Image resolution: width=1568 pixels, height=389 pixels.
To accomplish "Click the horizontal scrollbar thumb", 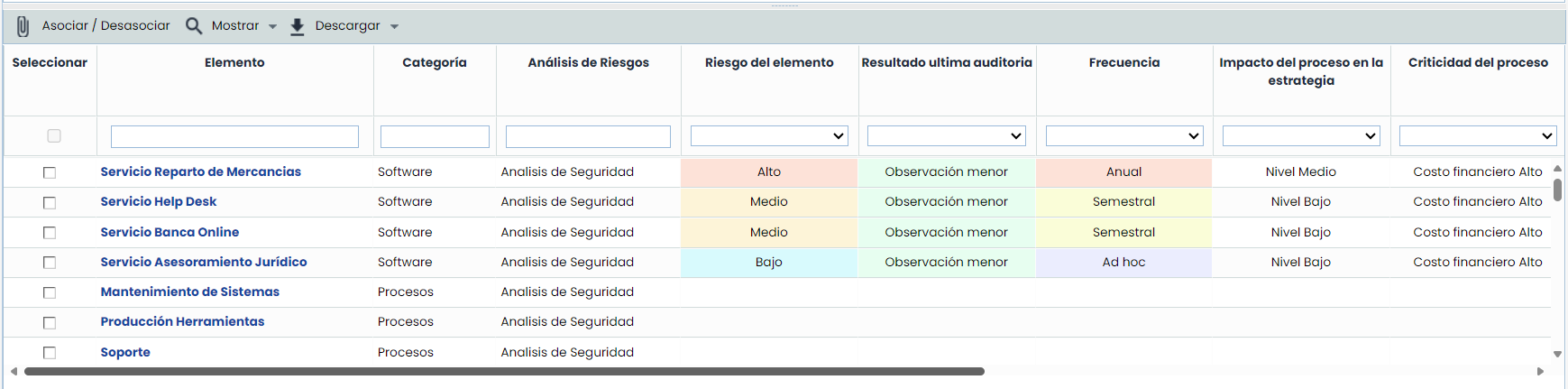I will coord(505,371).
